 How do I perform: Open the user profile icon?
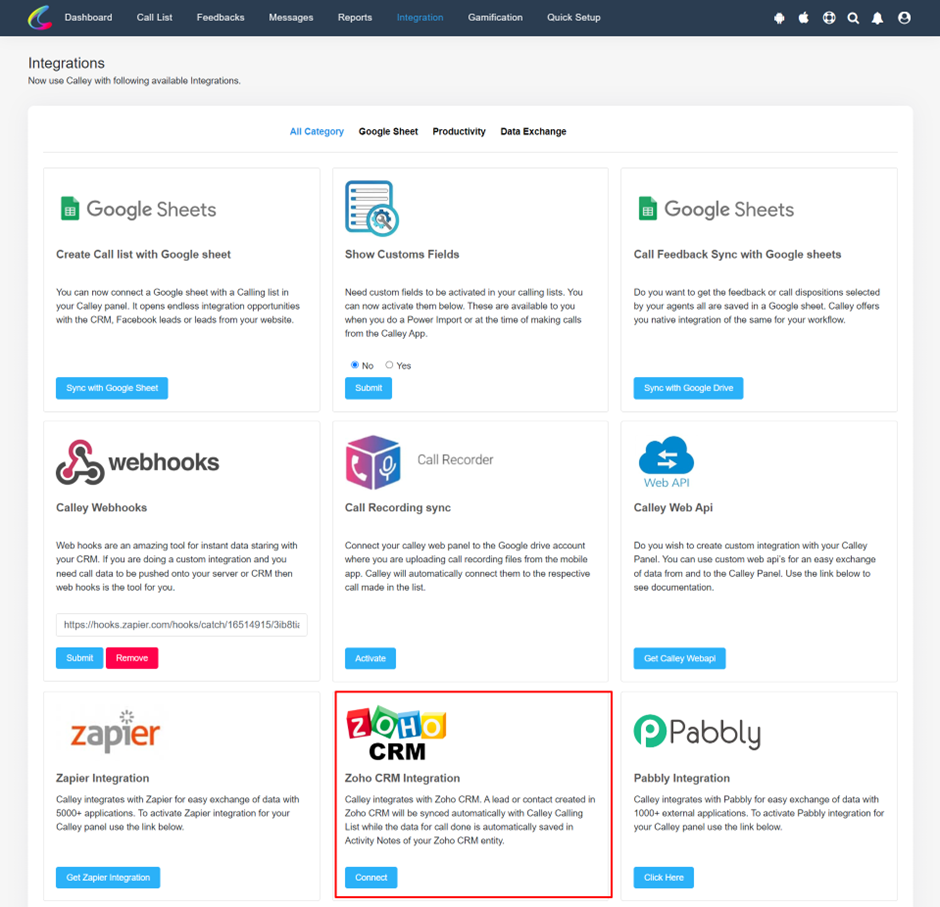click(x=904, y=18)
